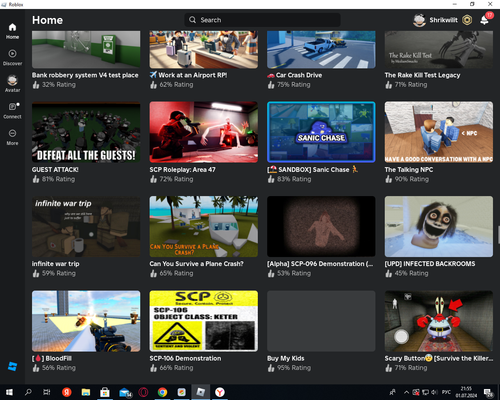
Task: Show hidden system tray icons
Action: point(406,392)
